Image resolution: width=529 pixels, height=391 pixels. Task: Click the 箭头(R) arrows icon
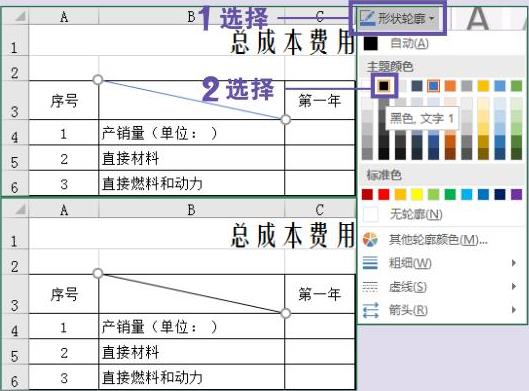370,310
